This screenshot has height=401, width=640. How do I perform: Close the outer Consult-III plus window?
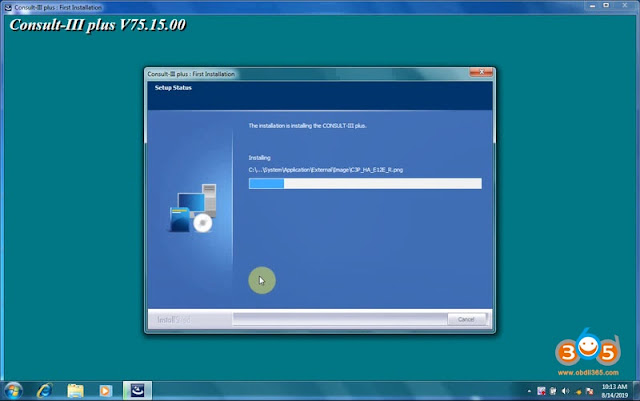click(625, 5)
